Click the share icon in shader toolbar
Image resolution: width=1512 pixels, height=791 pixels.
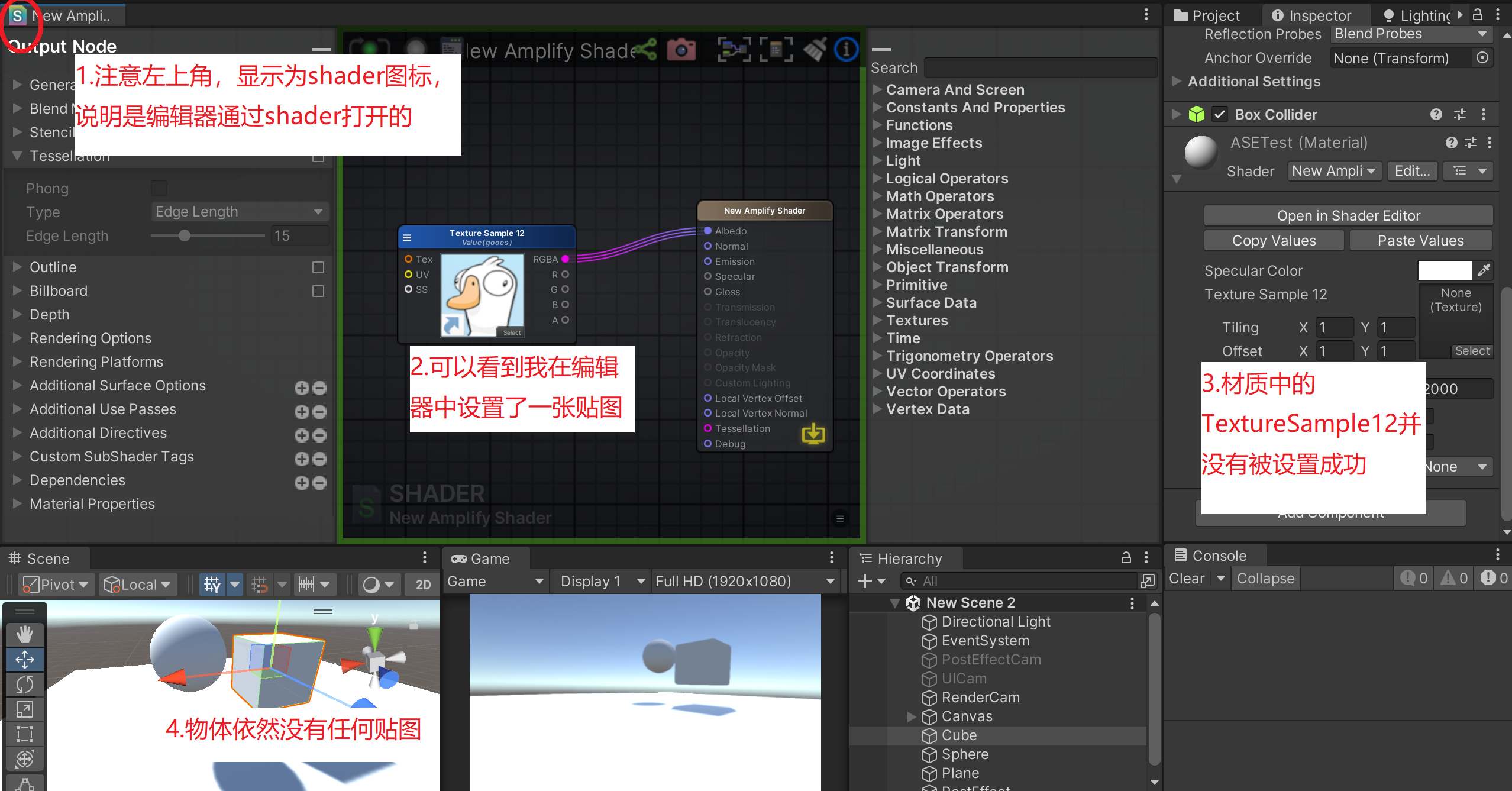coord(645,50)
